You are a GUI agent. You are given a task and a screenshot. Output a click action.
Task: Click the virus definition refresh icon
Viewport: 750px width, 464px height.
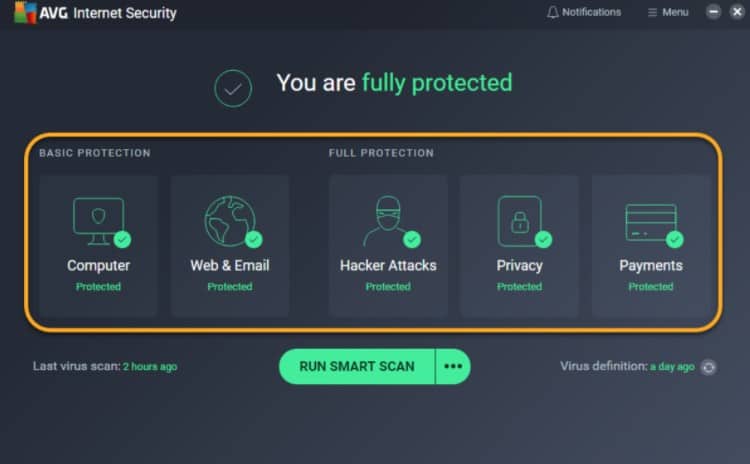tap(708, 367)
